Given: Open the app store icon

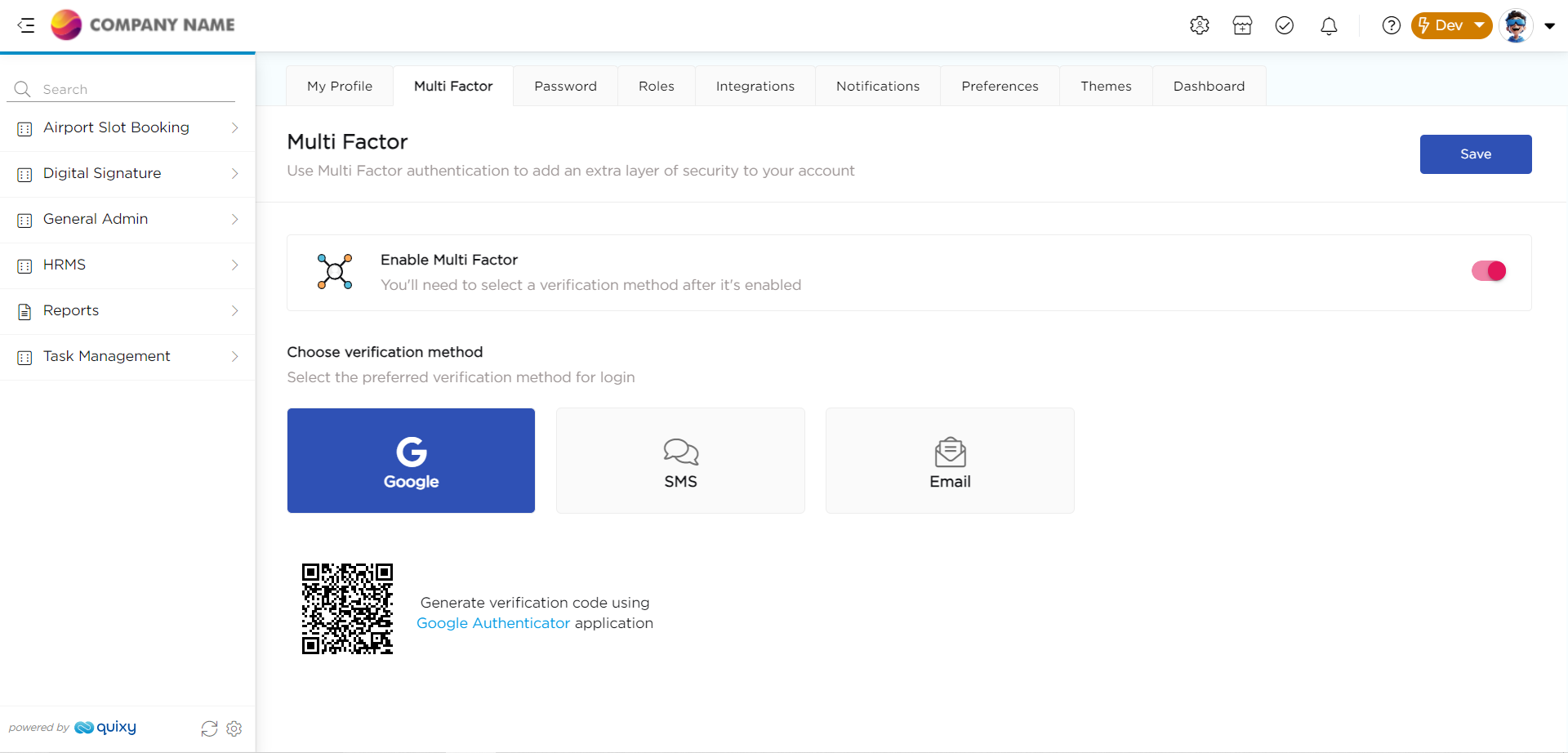Looking at the screenshot, I should click(x=1242, y=25).
